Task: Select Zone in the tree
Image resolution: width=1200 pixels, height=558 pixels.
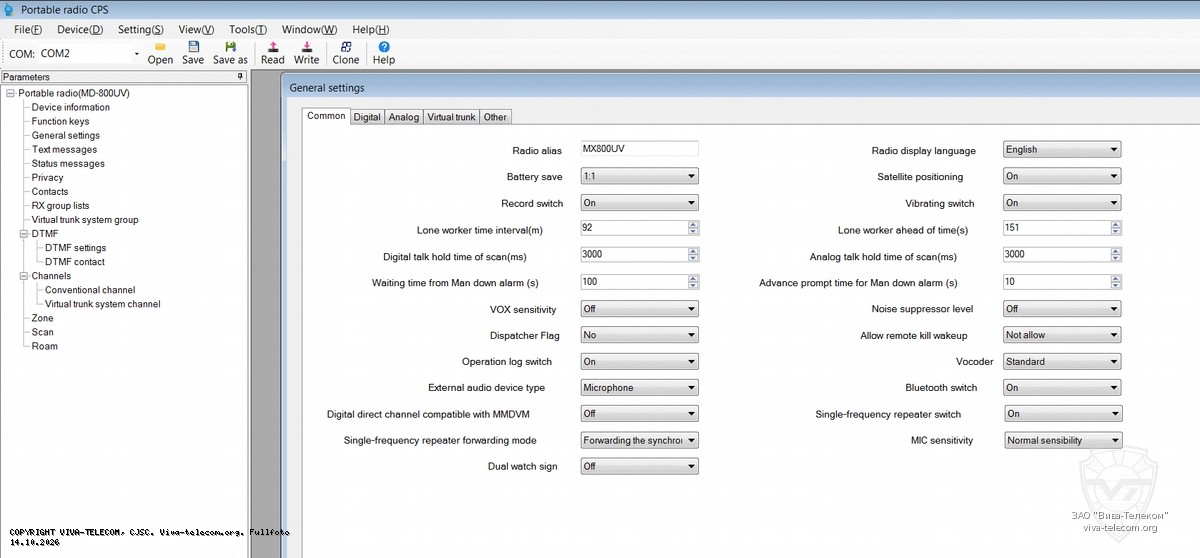Action: tap(42, 318)
